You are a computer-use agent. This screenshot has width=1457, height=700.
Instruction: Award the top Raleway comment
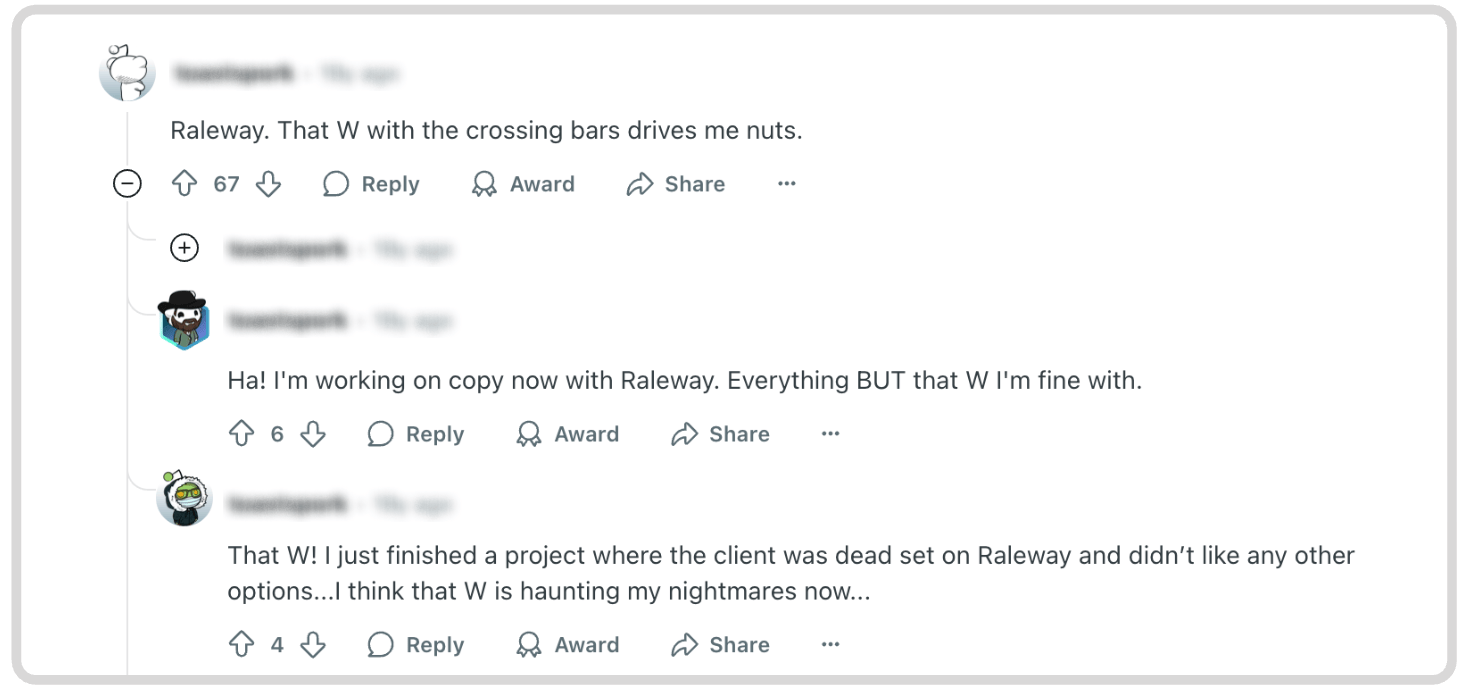click(523, 184)
